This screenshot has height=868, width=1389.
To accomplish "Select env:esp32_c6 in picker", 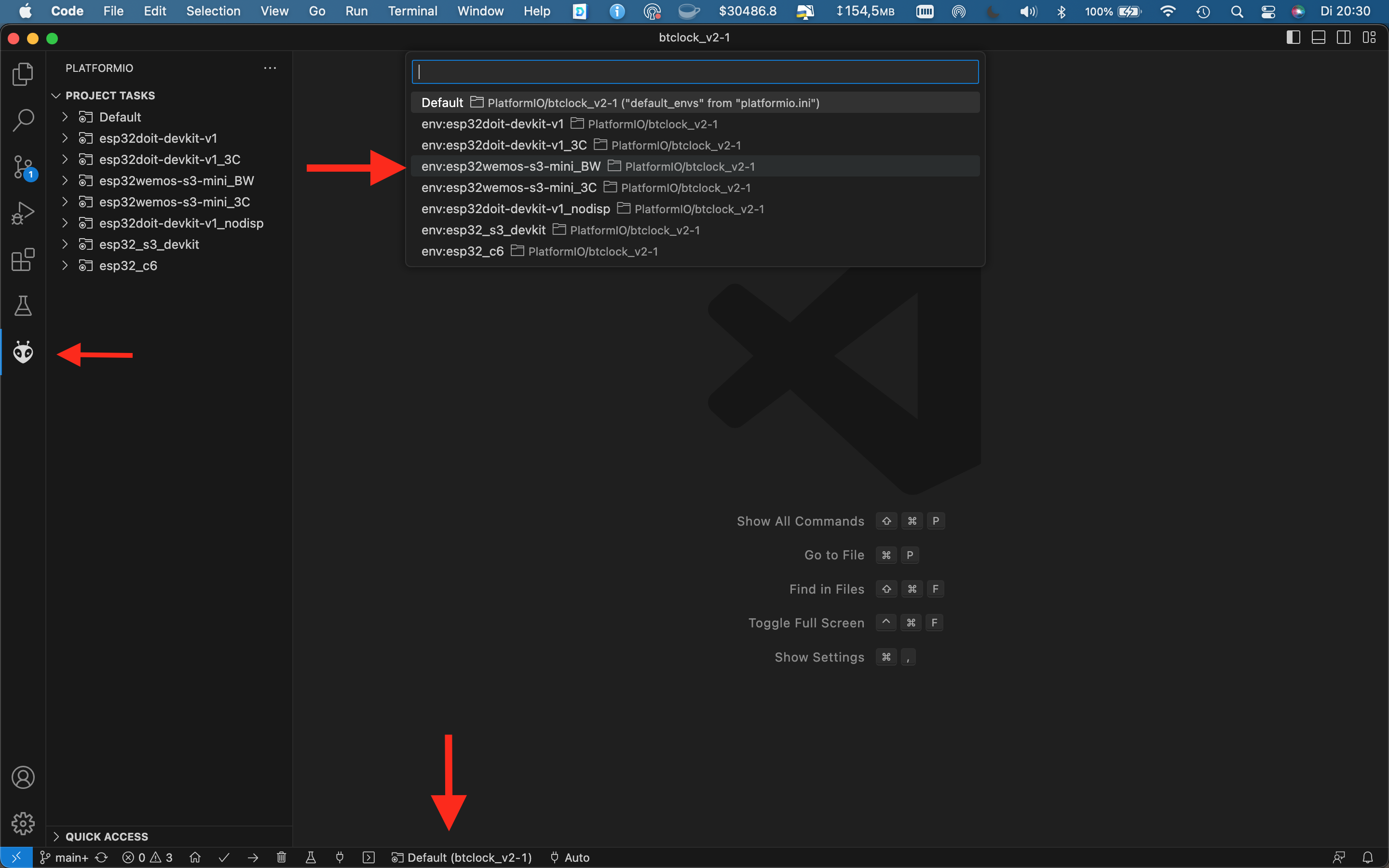I will (x=695, y=251).
